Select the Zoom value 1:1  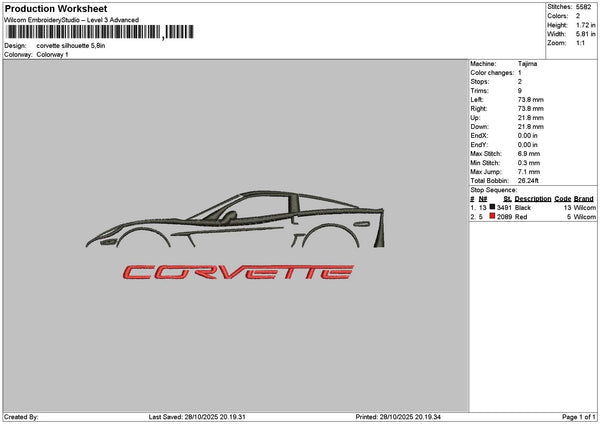coord(580,43)
